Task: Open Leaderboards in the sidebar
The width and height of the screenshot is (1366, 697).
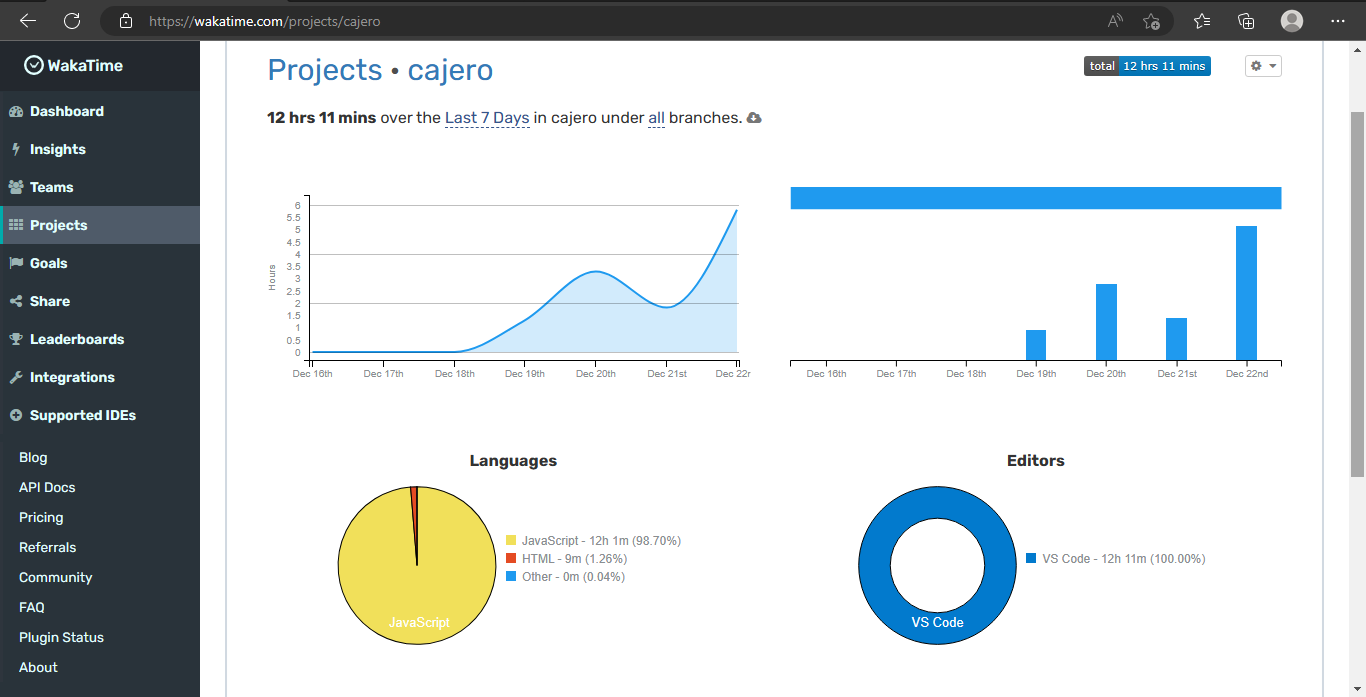Action: [x=100, y=339]
